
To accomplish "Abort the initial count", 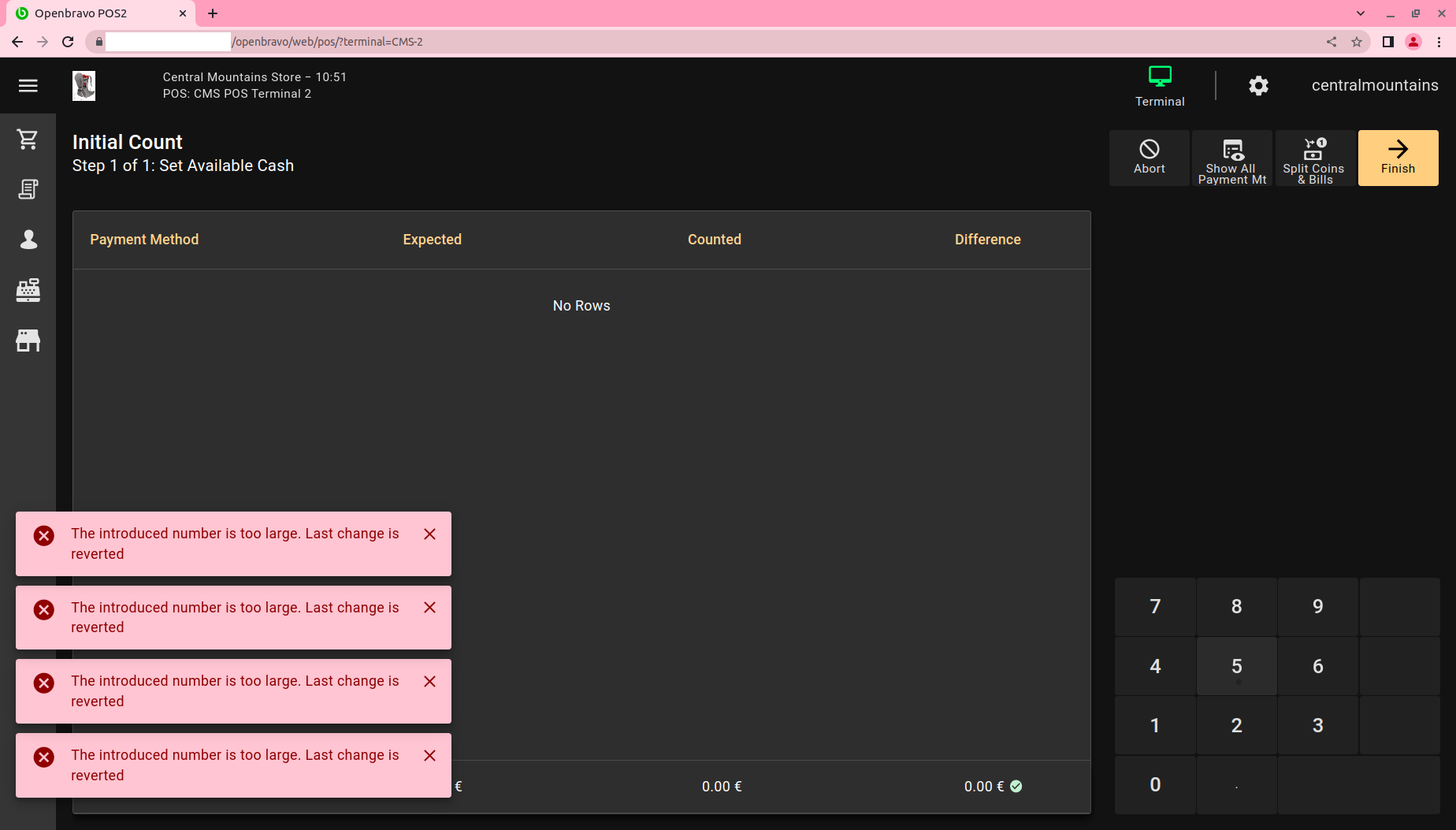I will pos(1149,158).
